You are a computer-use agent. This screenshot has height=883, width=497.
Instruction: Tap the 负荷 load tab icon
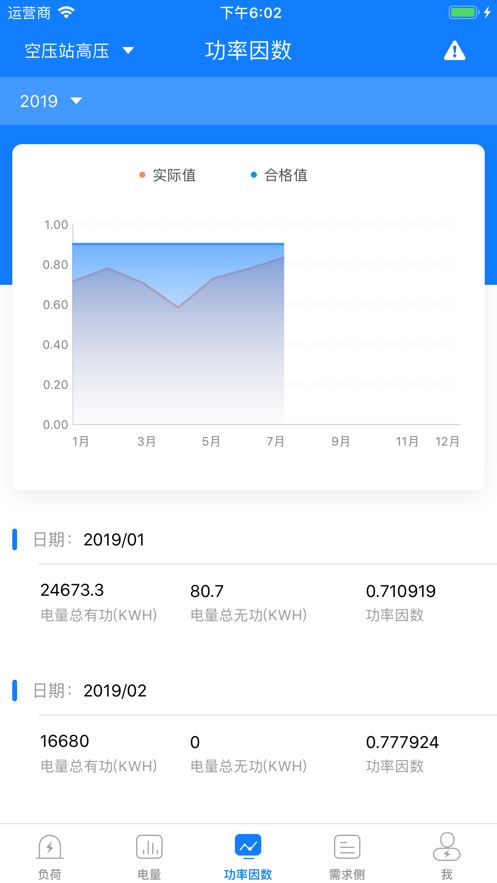[50, 846]
